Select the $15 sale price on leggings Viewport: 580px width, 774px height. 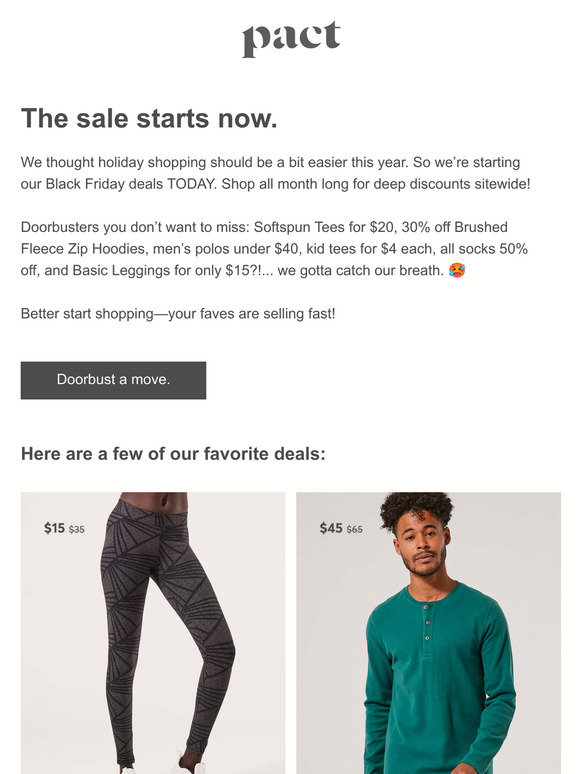pyautogui.click(x=54, y=528)
